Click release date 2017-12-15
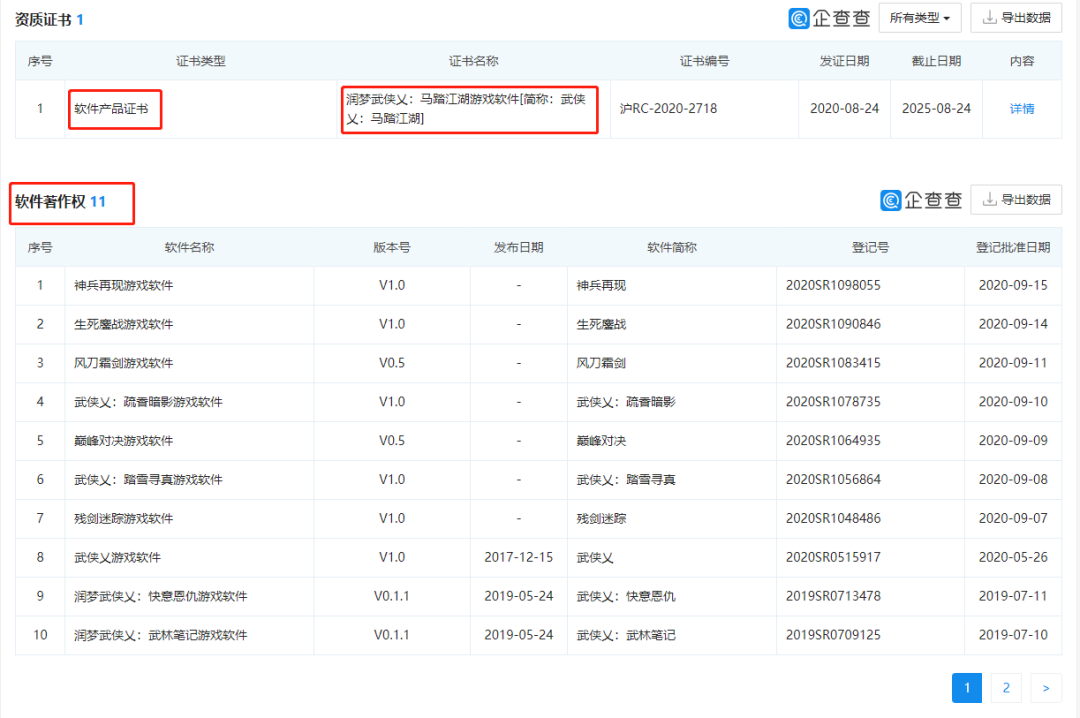Screen dimensions: 1080x718 pos(518,557)
